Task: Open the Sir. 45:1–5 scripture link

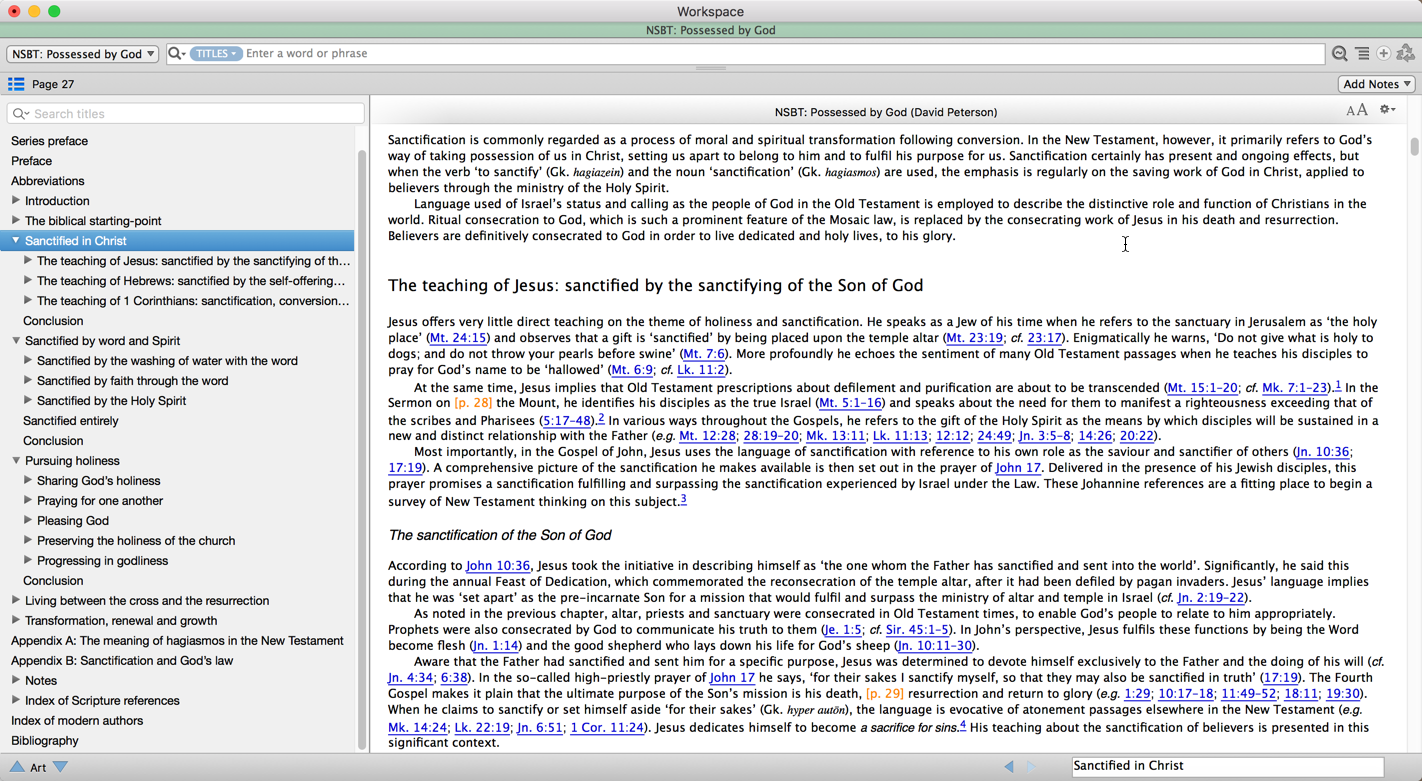Action: click(915, 630)
